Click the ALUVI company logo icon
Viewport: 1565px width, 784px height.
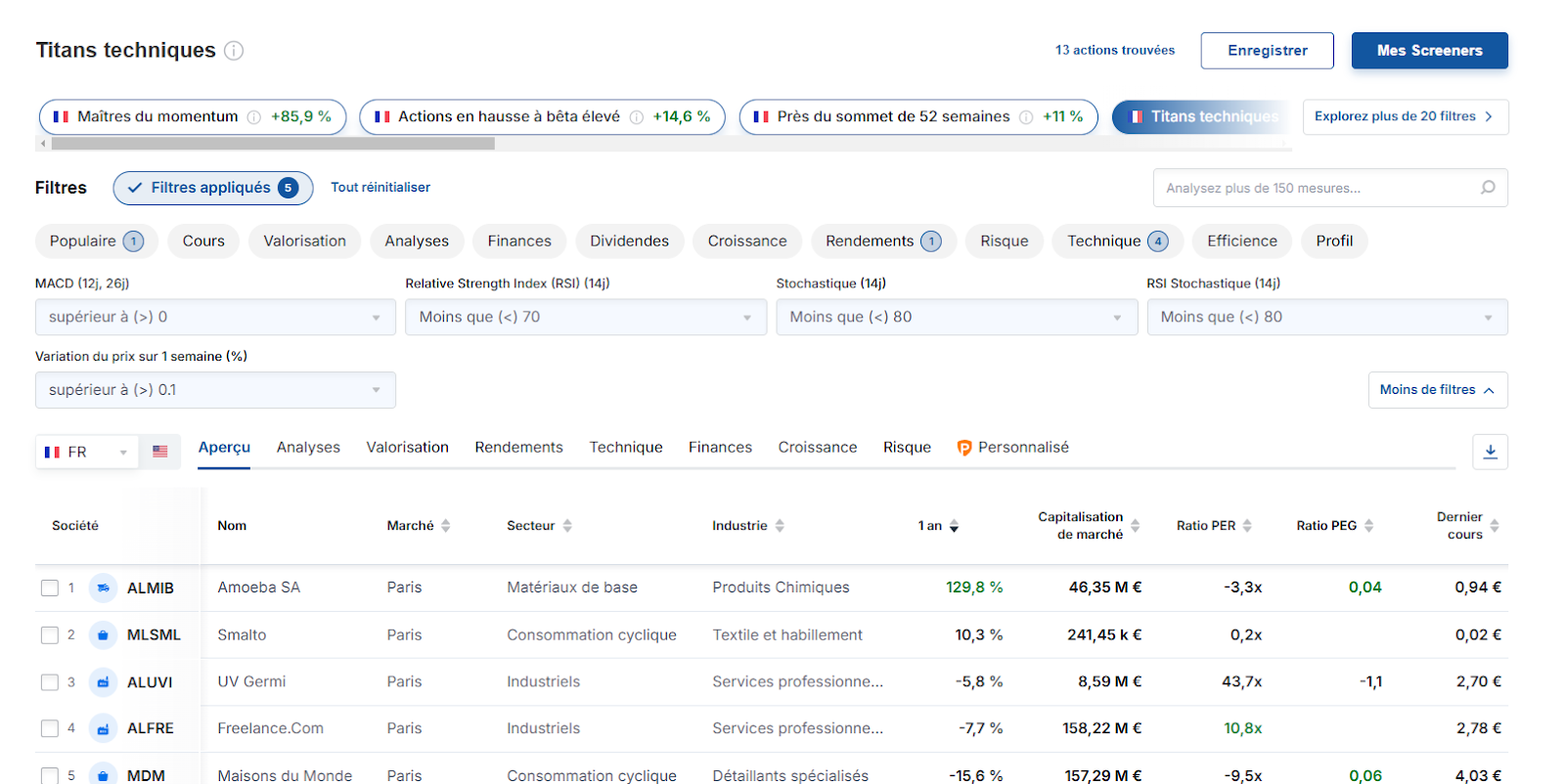tap(103, 681)
